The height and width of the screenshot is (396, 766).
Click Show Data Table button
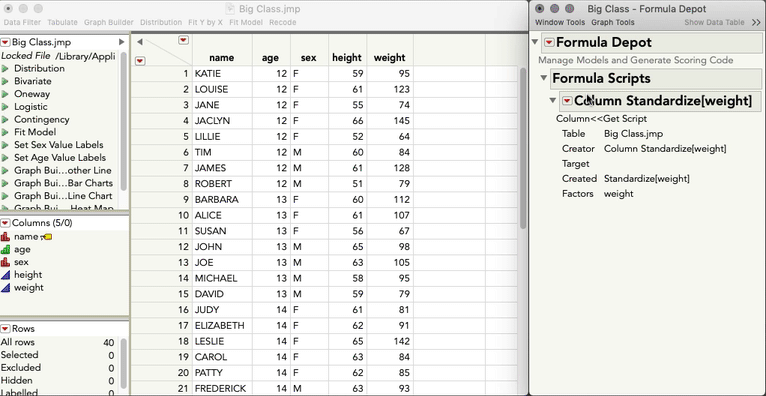[714, 22]
